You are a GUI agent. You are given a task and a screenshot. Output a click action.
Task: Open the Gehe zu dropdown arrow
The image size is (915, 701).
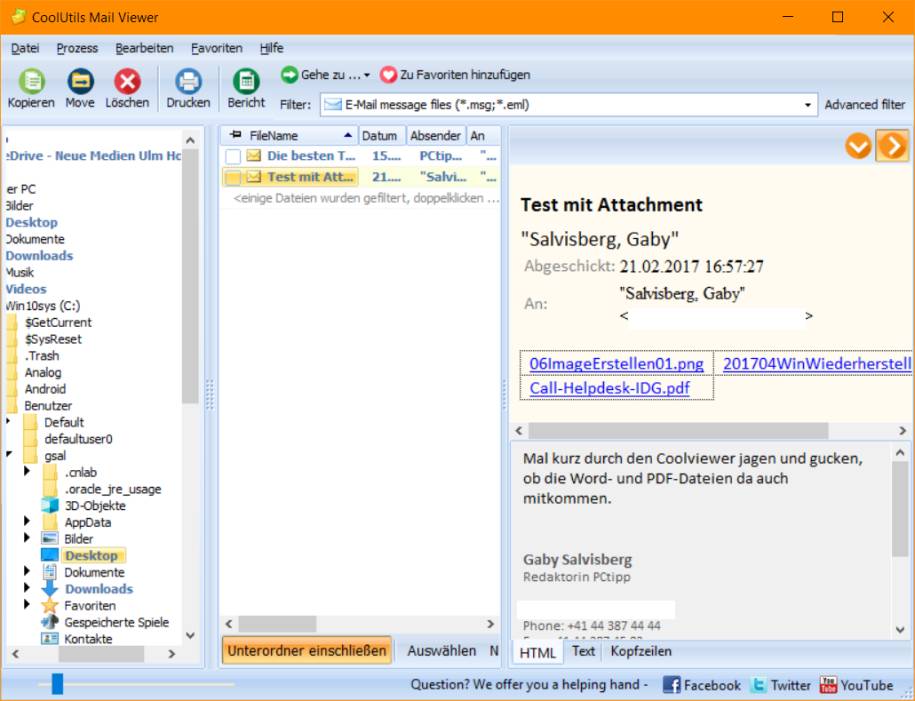[366, 75]
